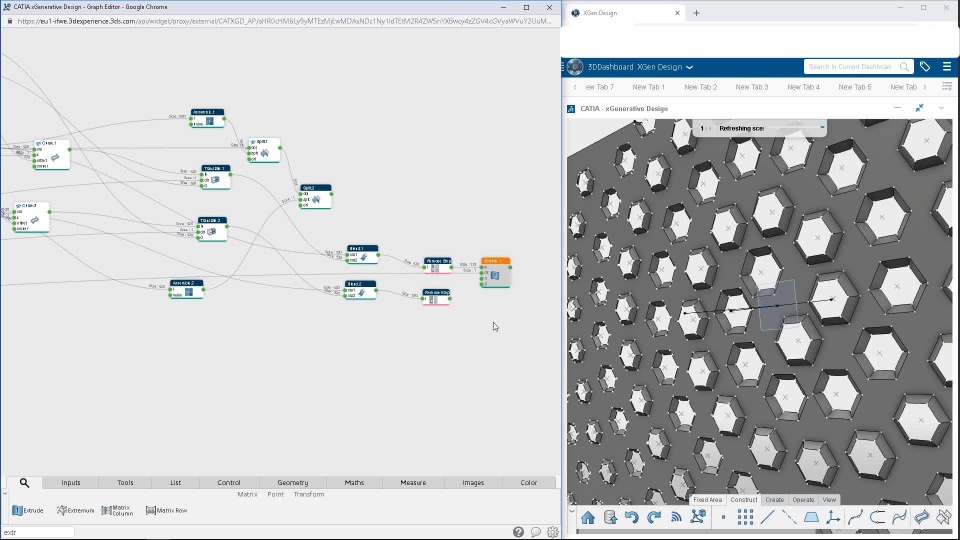Viewport: 960px width, 540px height.
Task: Open the CATIA widget chevron menu
Action: (941, 108)
